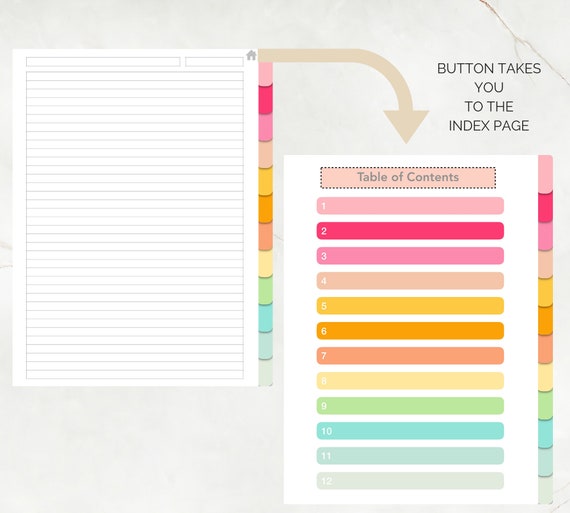Select section 4 peach contents bar
Viewport: 570px width, 513px height.
410,281
